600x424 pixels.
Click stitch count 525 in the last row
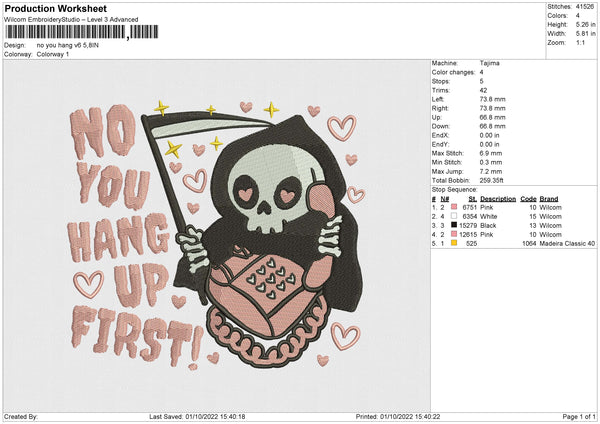click(x=471, y=243)
